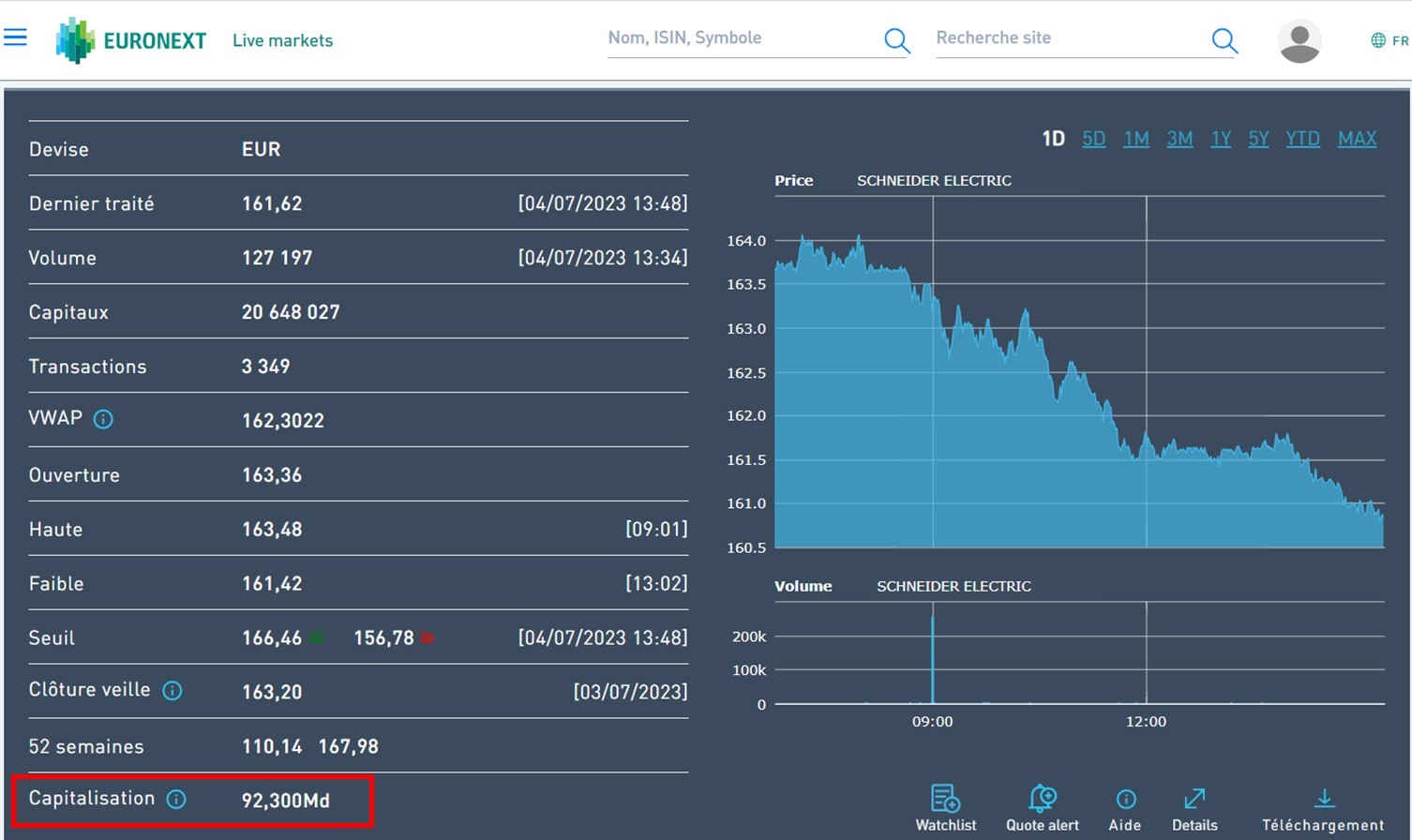Click the Clôture veille date 03/07/2023
This screenshot has width=1412, height=840.
point(630,692)
